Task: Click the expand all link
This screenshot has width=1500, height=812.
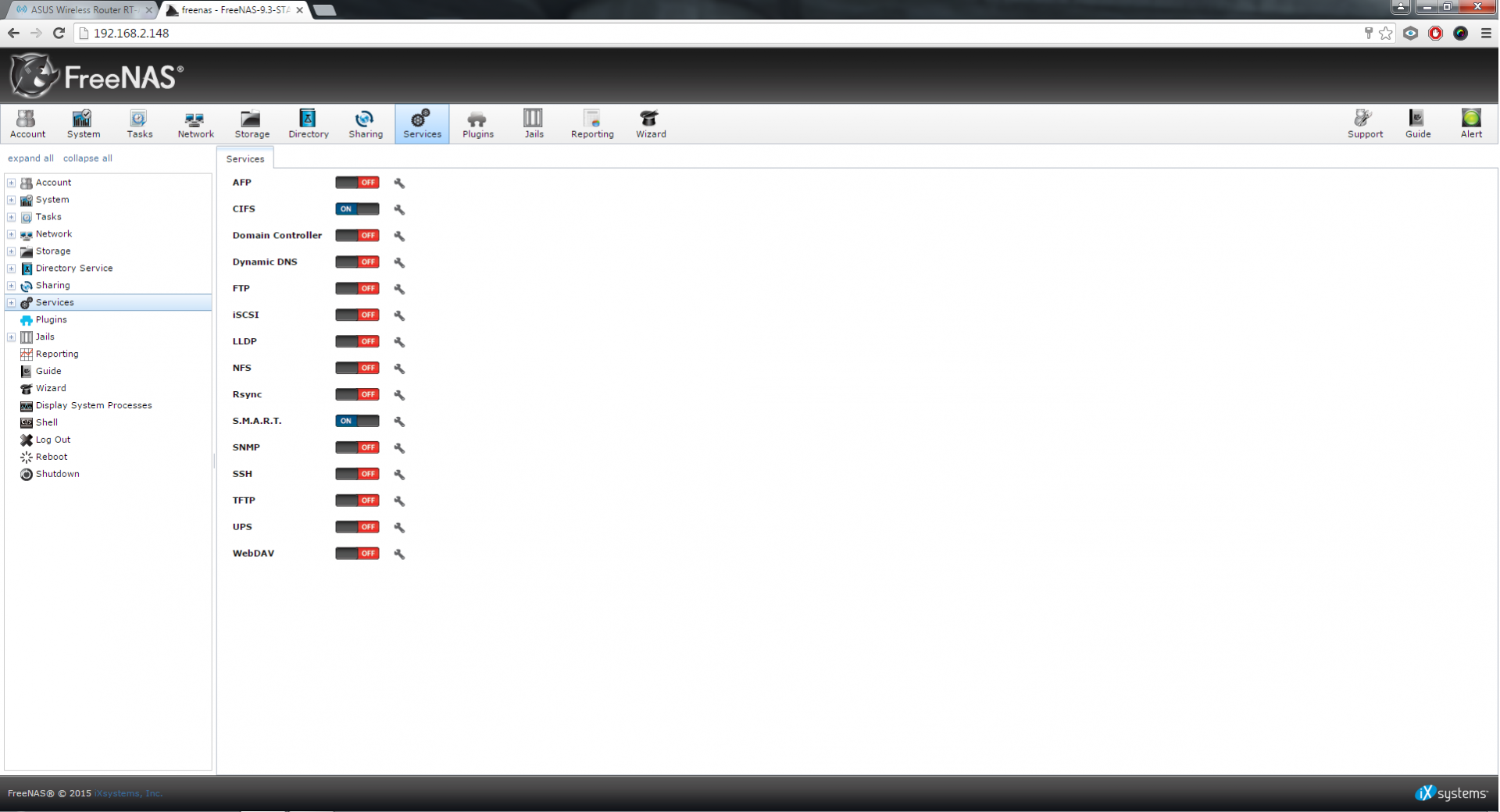Action: (x=30, y=158)
